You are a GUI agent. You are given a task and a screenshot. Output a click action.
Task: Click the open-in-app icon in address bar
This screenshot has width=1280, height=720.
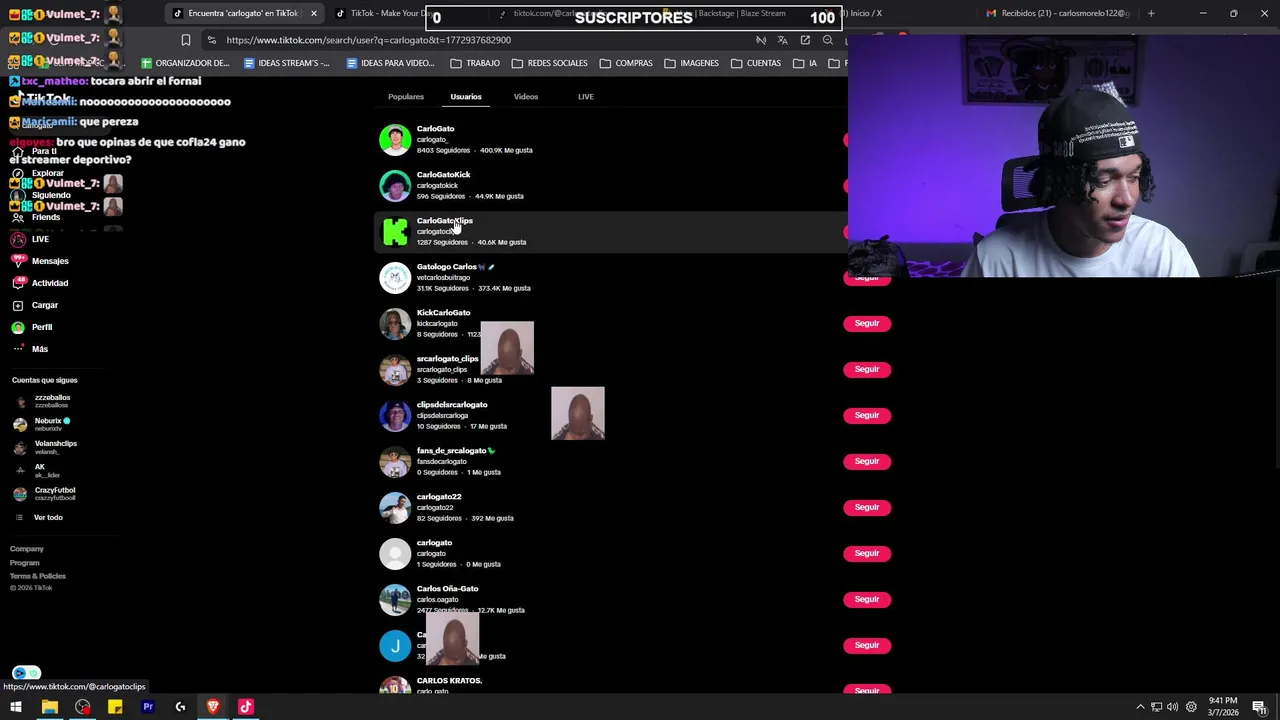(805, 40)
